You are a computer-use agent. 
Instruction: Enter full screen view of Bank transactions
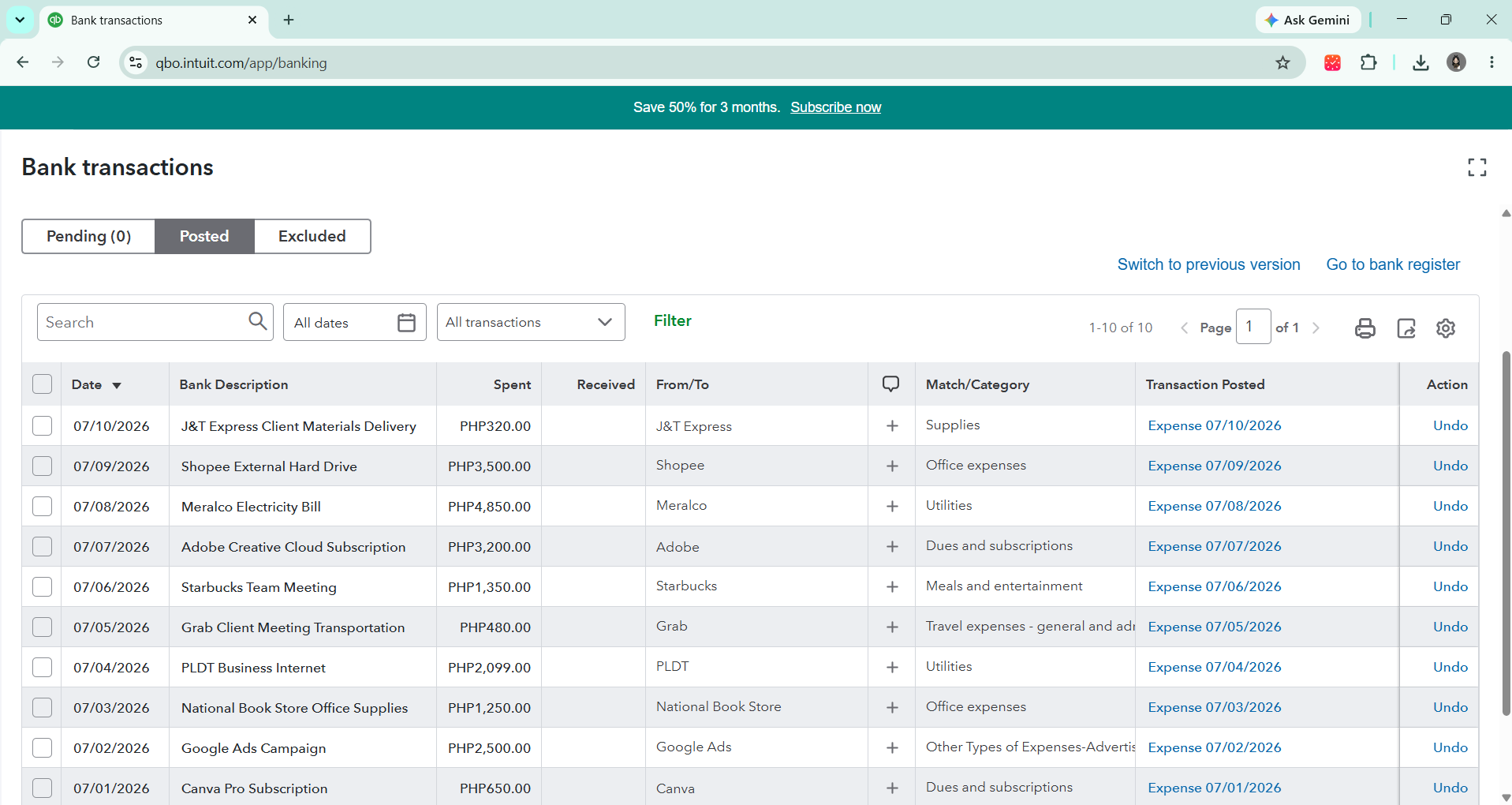click(x=1477, y=167)
